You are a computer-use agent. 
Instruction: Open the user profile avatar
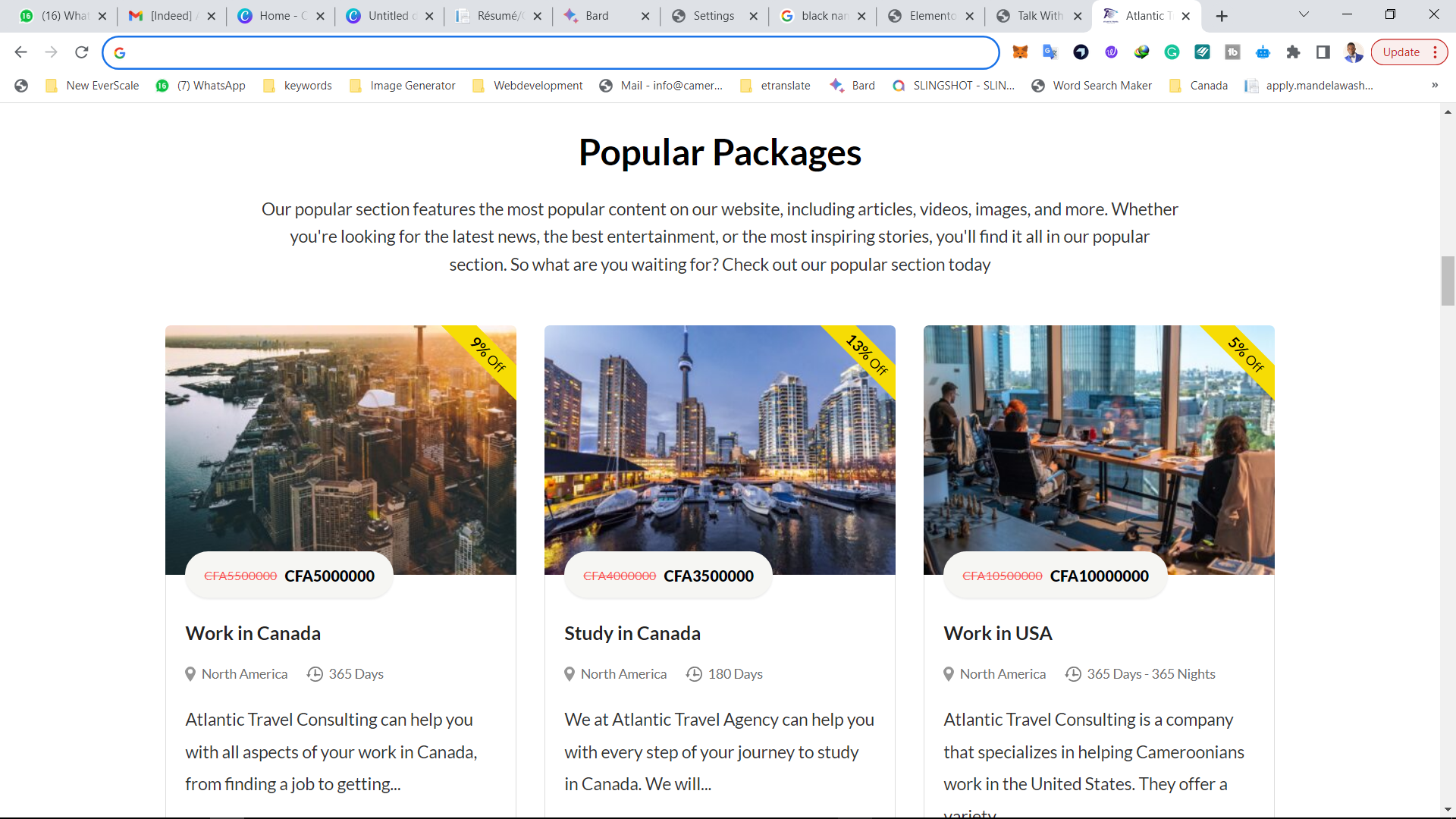[x=1353, y=52]
